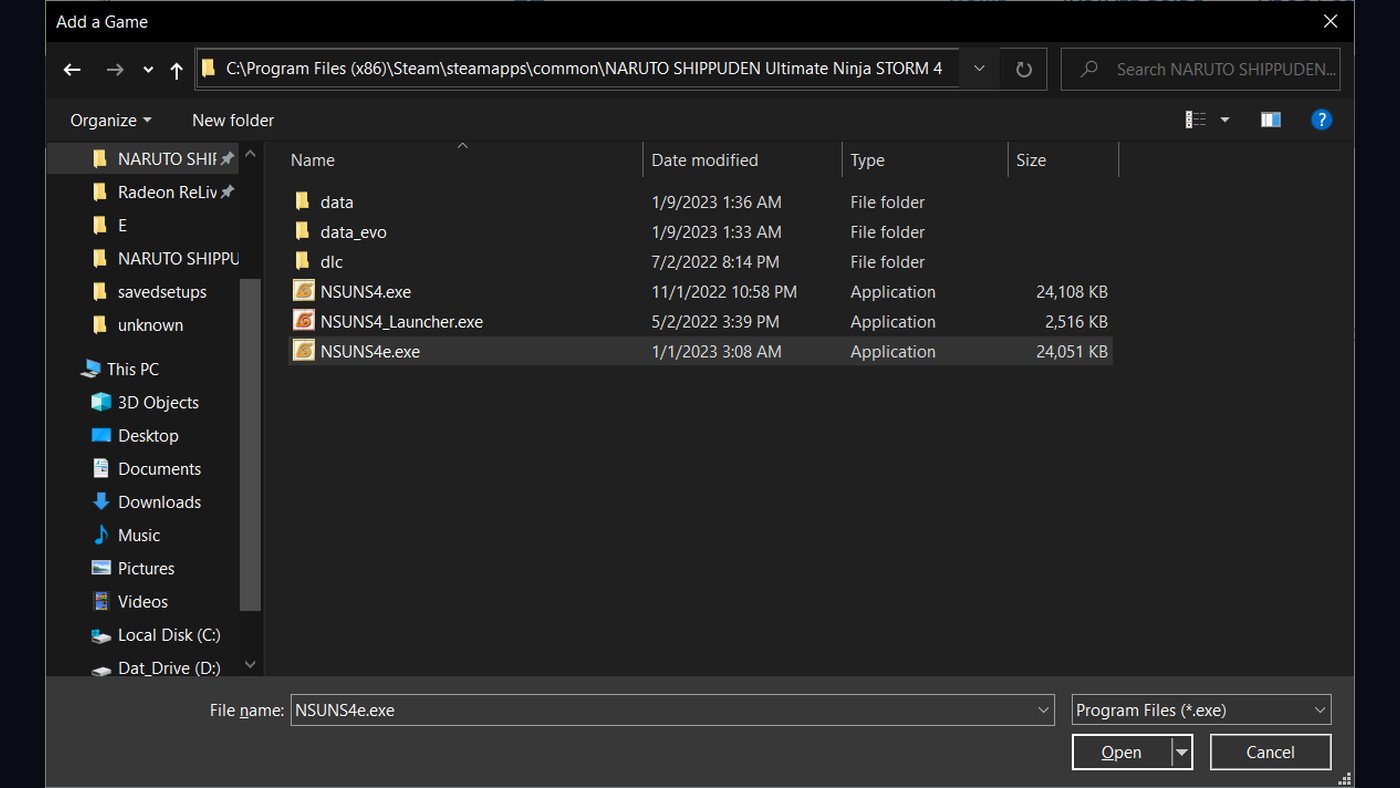Select NSUNS4.exe application file
The height and width of the screenshot is (788, 1400).
(x=700, y=292)
